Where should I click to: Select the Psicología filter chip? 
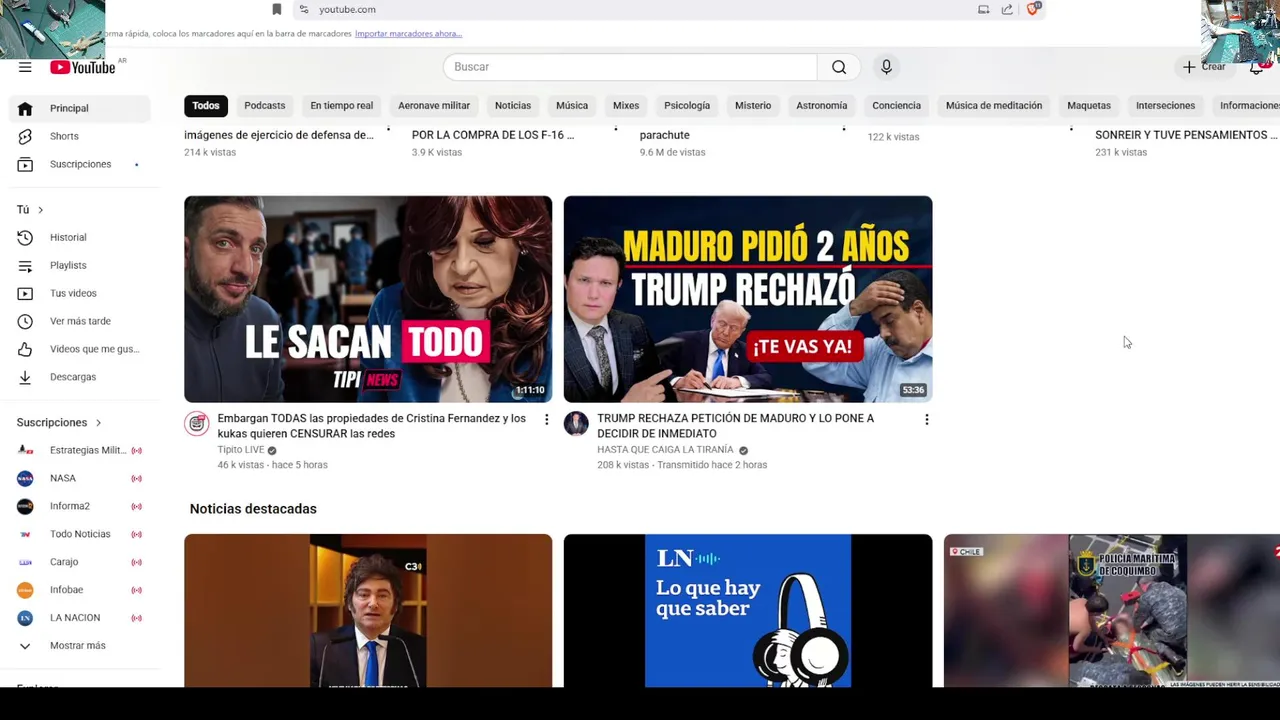pos(687,105)
